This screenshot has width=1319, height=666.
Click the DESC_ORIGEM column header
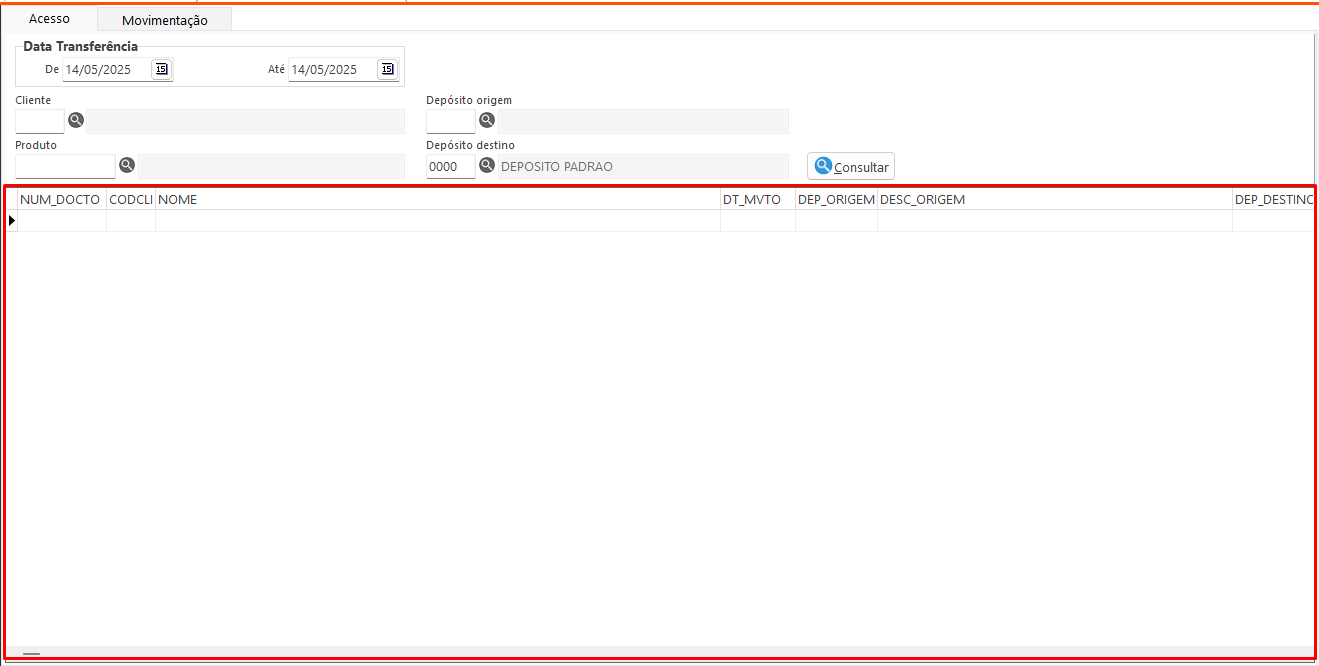click(x=1054, y=199)
